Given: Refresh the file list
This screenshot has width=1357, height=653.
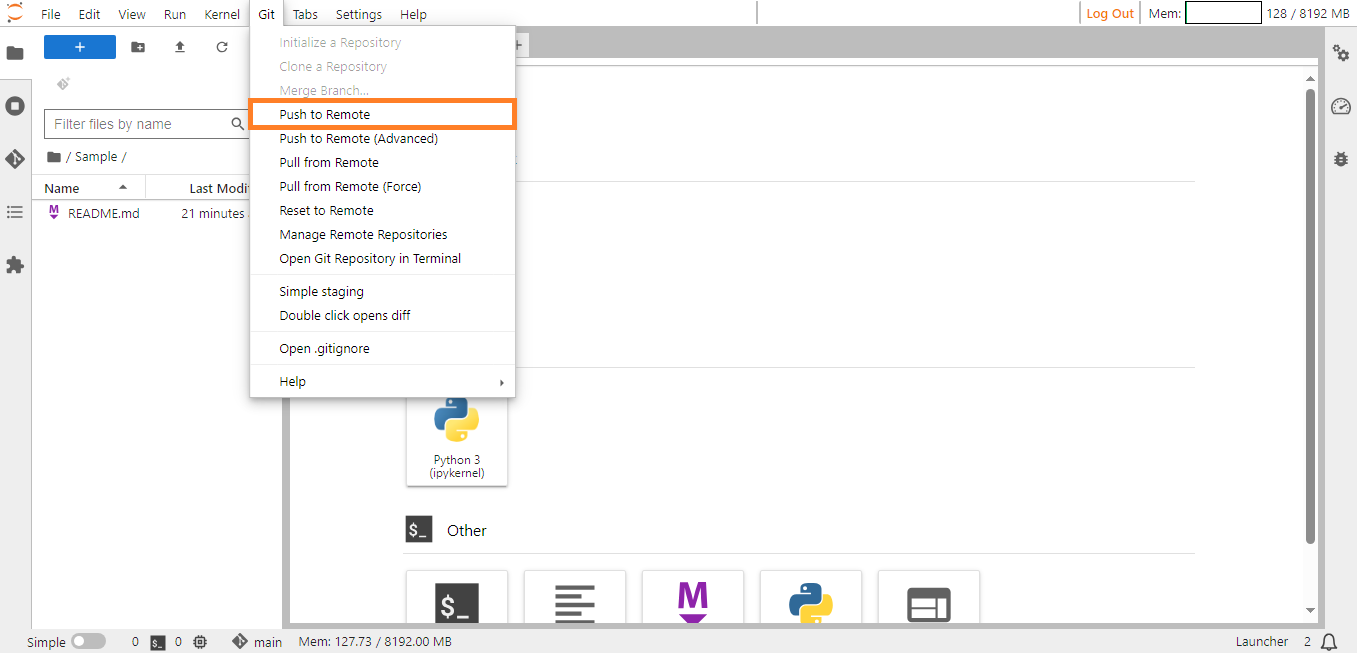Looking at the screenshot, I should tap(222, 47).
